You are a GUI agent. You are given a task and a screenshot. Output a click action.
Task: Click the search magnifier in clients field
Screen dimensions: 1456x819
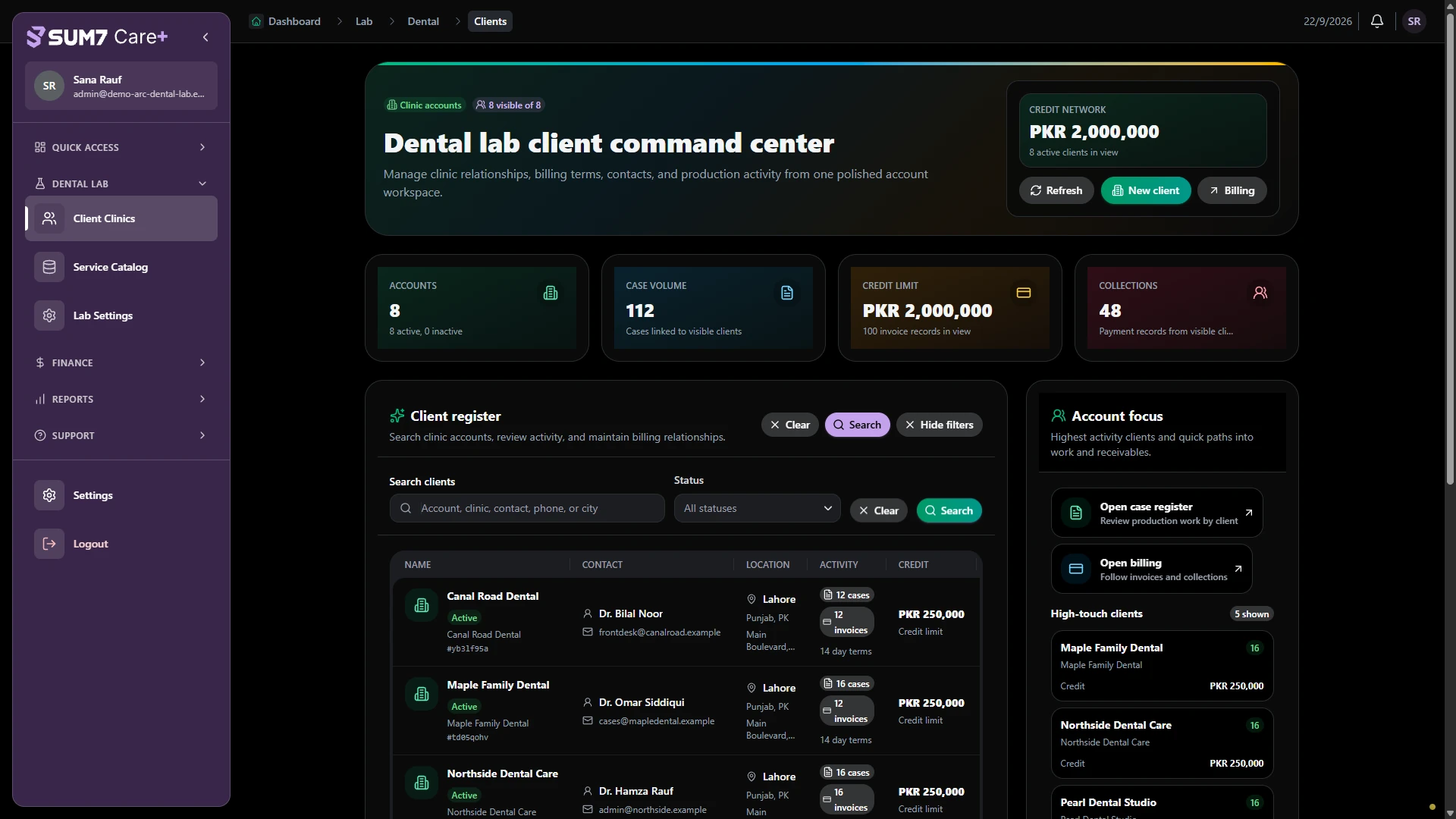[x=406, y=508]
